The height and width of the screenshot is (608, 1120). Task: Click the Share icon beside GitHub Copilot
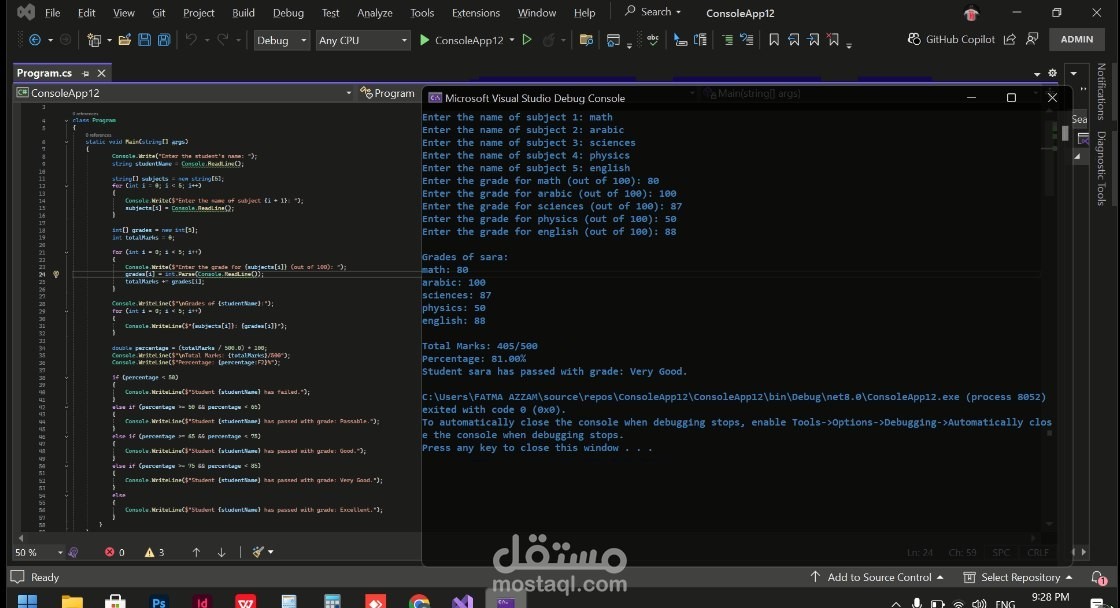coord(1009,39)
